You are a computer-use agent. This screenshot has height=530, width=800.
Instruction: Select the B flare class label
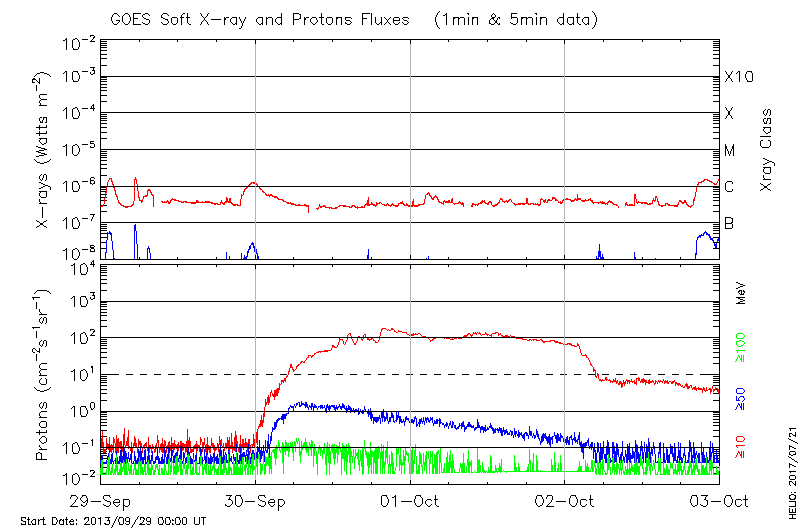pos(729,223)
